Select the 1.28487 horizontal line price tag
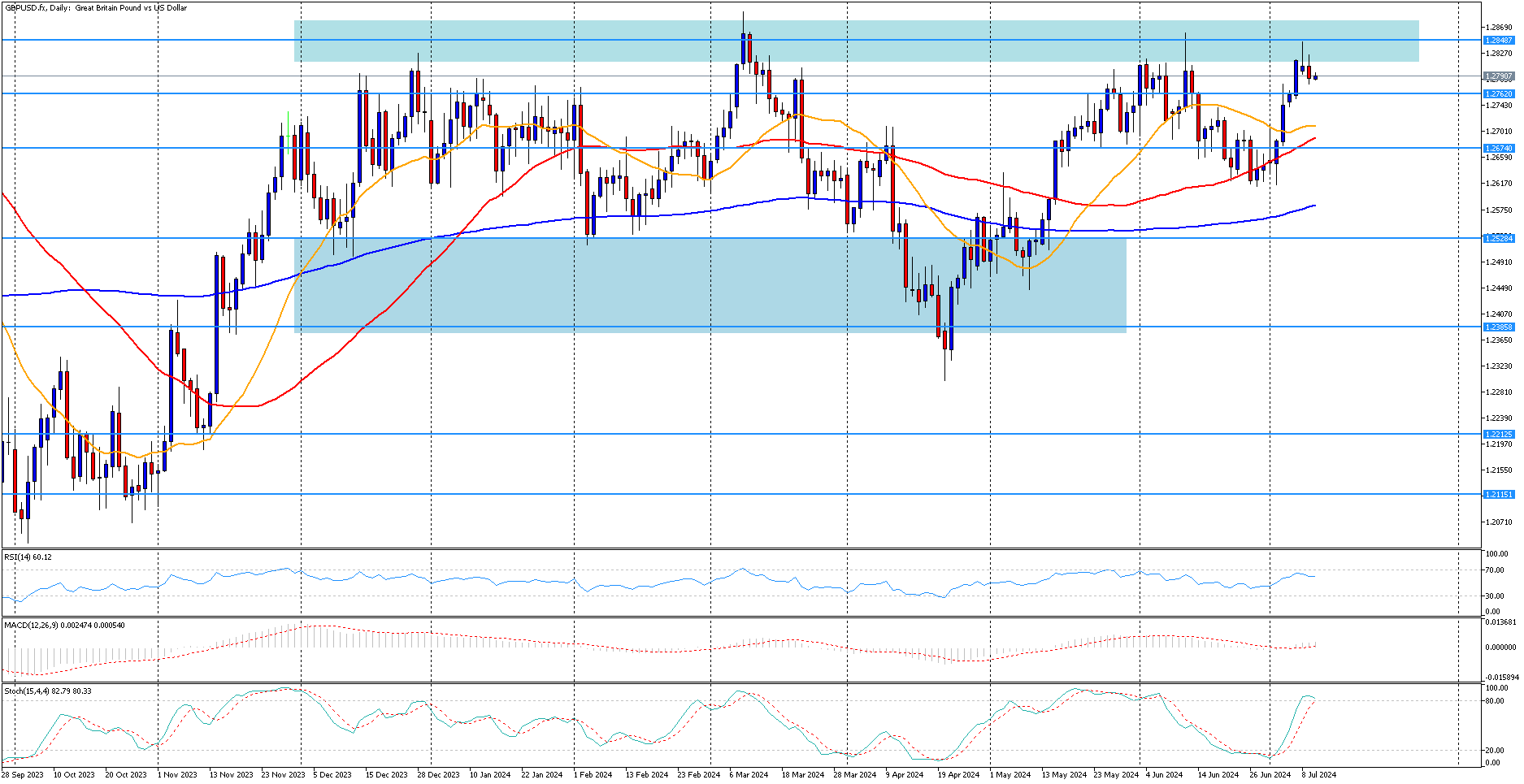The width and height of the screenshot is (1524, 784). click(1499, 40)
